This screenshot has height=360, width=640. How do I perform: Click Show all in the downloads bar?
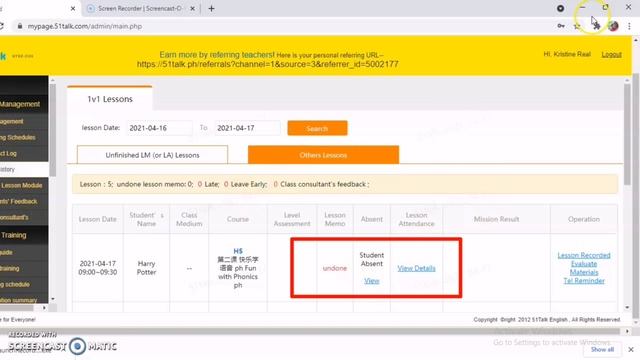pyautogui.click(x=602, y=349)
